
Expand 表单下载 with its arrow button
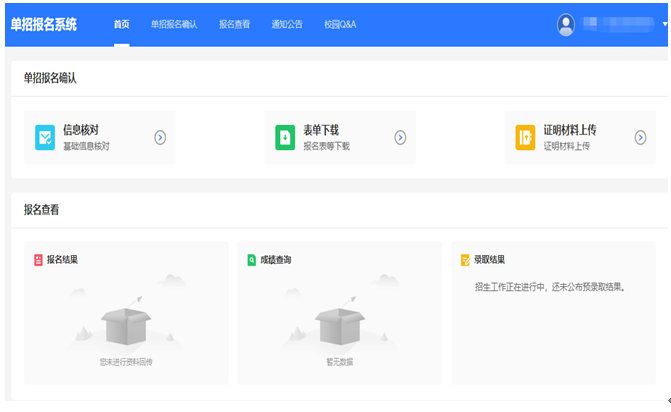[400, 138]
